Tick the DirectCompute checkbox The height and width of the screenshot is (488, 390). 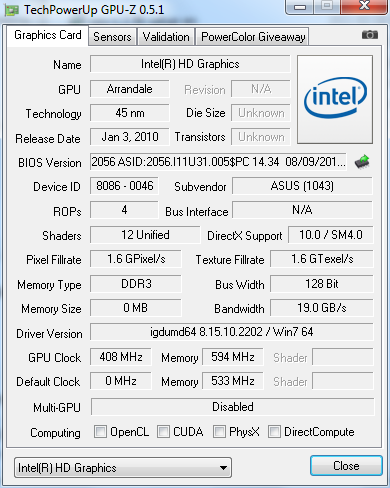274,431
